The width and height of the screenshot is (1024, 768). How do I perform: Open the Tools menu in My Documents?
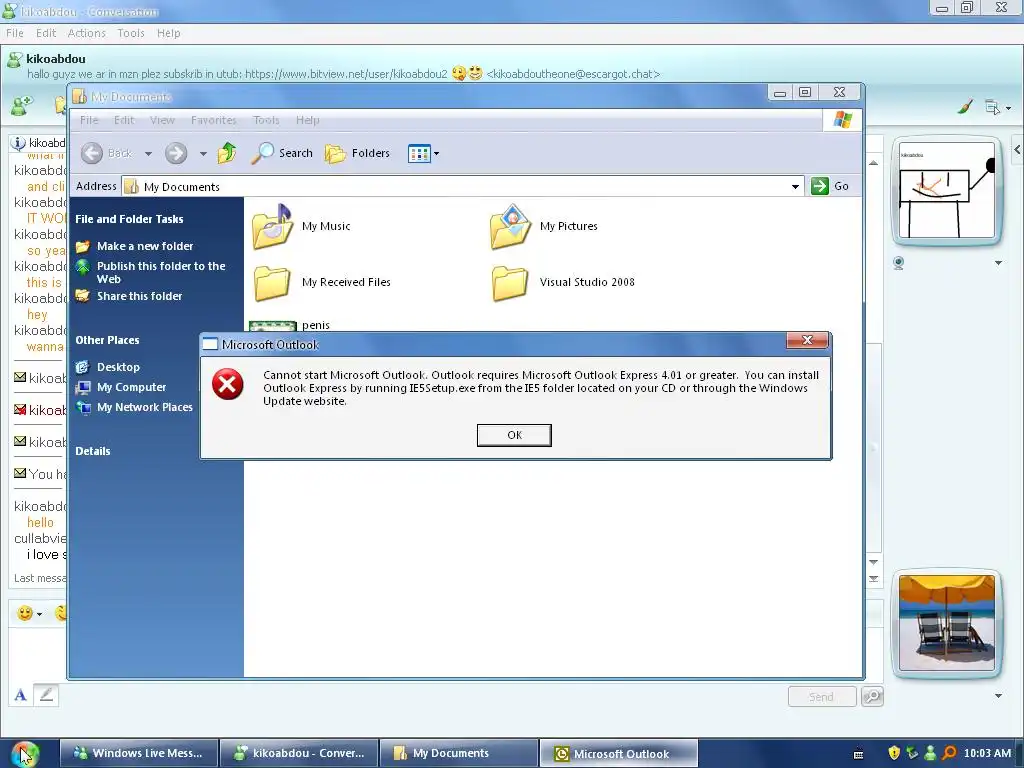point(266,120)
